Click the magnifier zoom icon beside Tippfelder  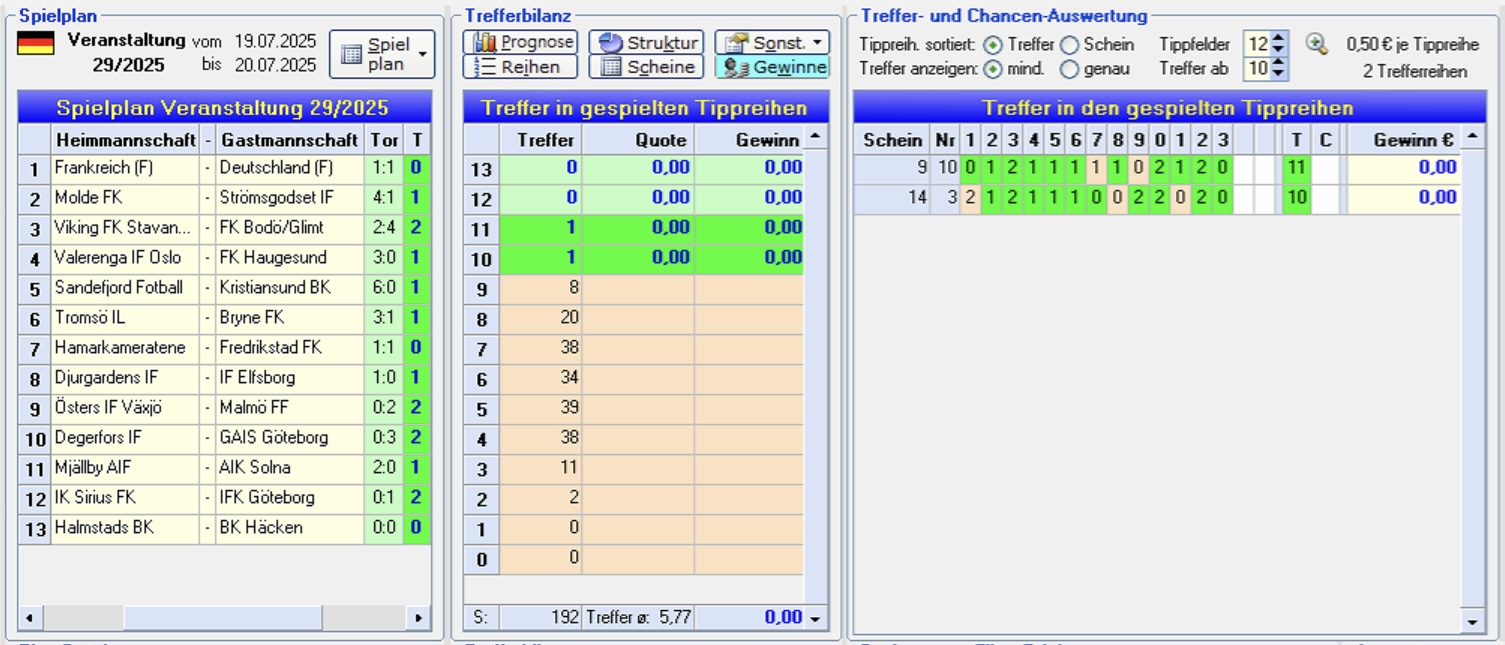pos(1317,44)
